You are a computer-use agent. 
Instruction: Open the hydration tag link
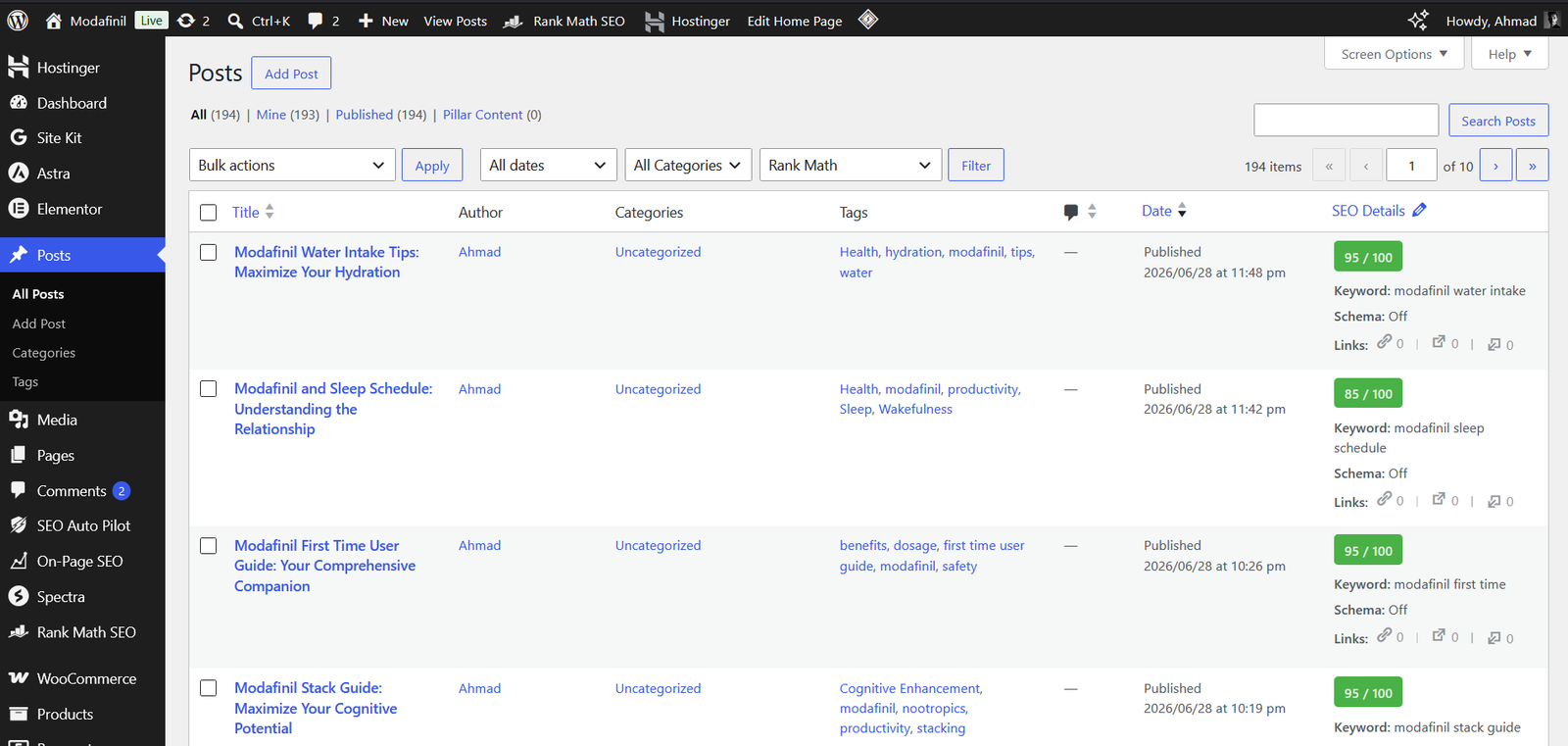pos(913,252)
